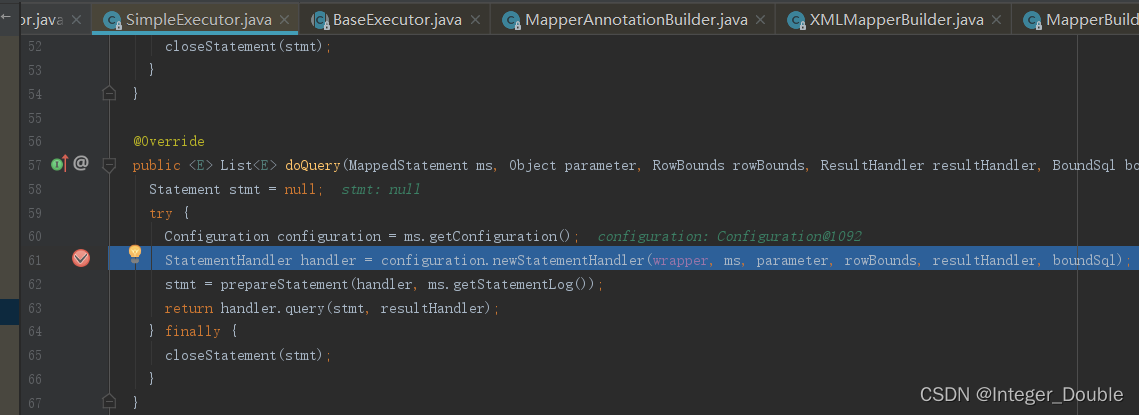Close the MapperAnnotationBuilder.java tab
This screenshot has height=415, width=1139.
(x=761, y=20)
